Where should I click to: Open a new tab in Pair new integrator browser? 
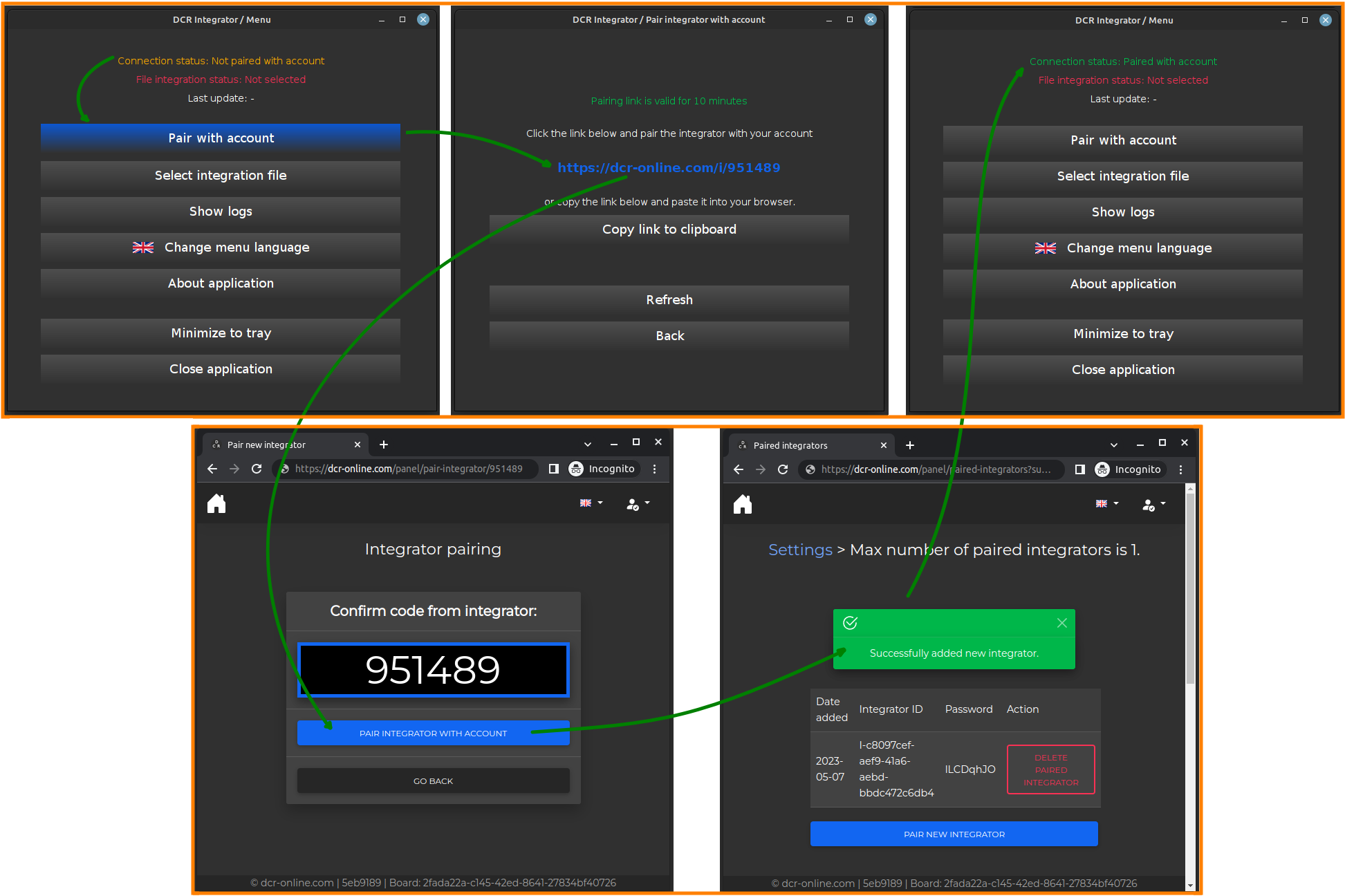384,445
